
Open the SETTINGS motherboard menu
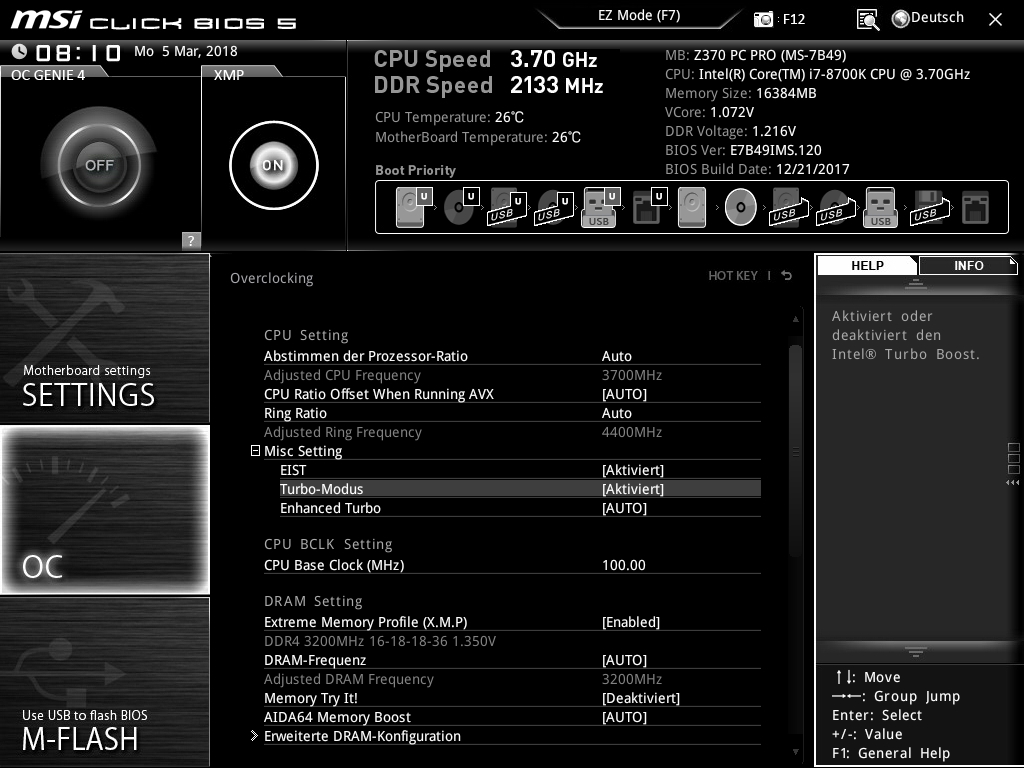click(104, 339)
